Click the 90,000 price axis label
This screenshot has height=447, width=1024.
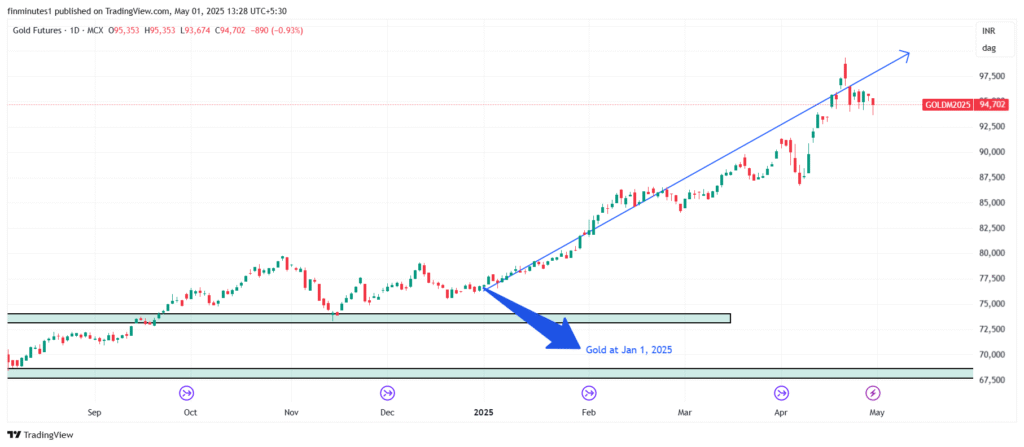pyautogui.click(x=991, y=152)
